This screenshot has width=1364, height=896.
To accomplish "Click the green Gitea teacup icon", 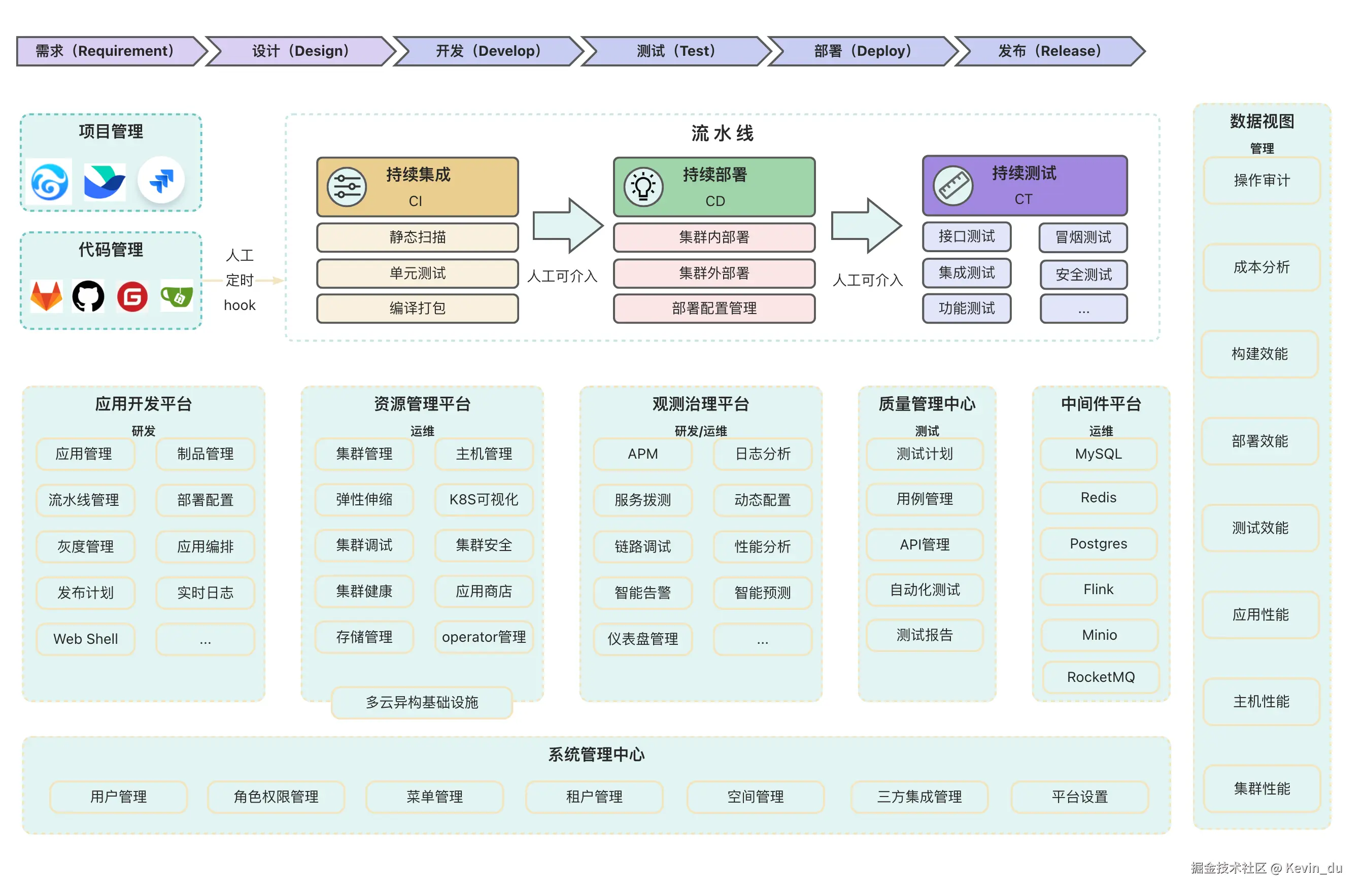I will [177, 296].
